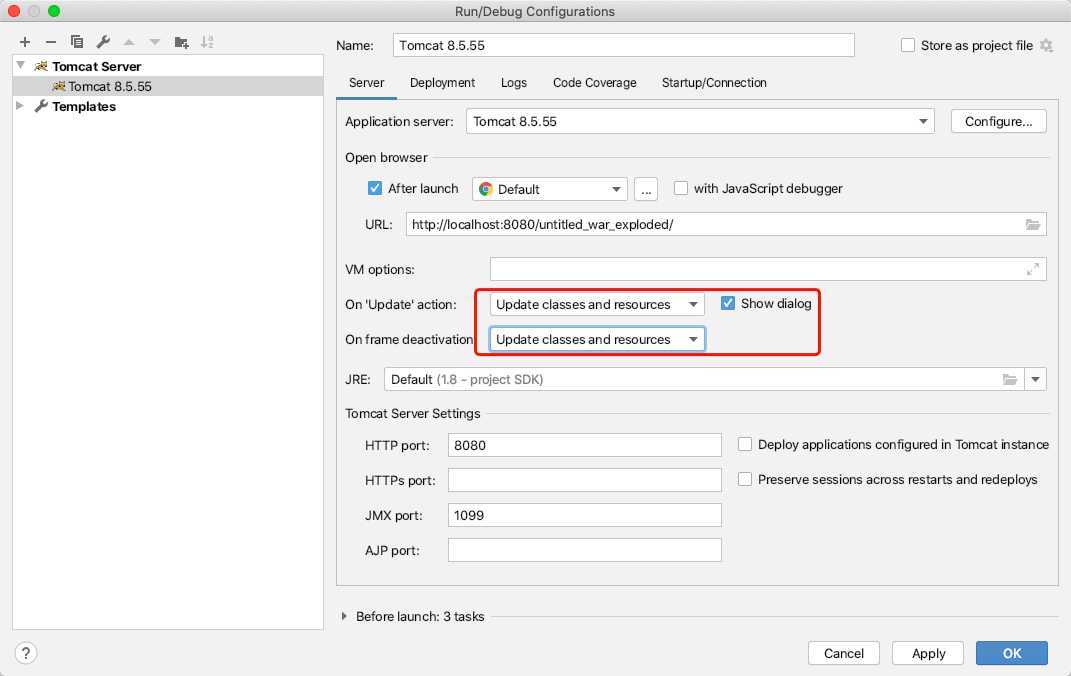Expand Before launch tasks section

[x=344, y=616]
